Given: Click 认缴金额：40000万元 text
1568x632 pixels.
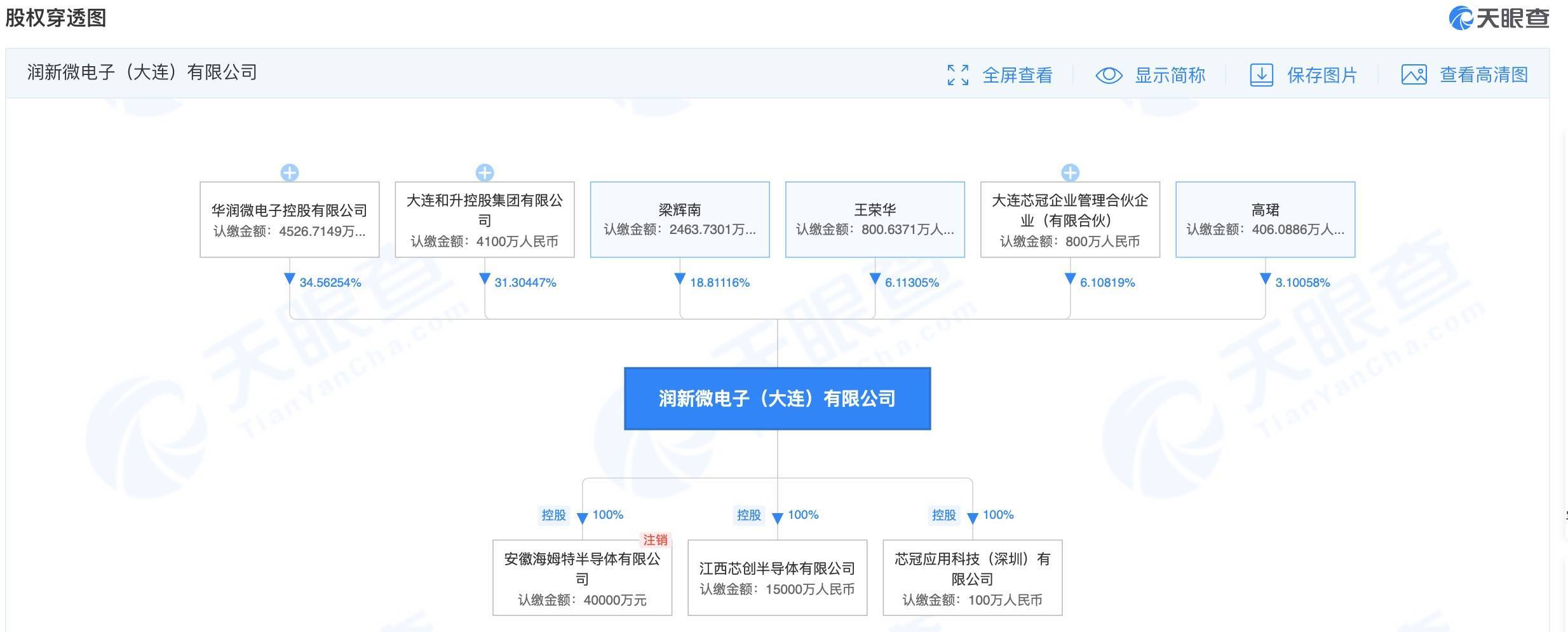Looking at the screenshot, I should [x=583, y=600].
